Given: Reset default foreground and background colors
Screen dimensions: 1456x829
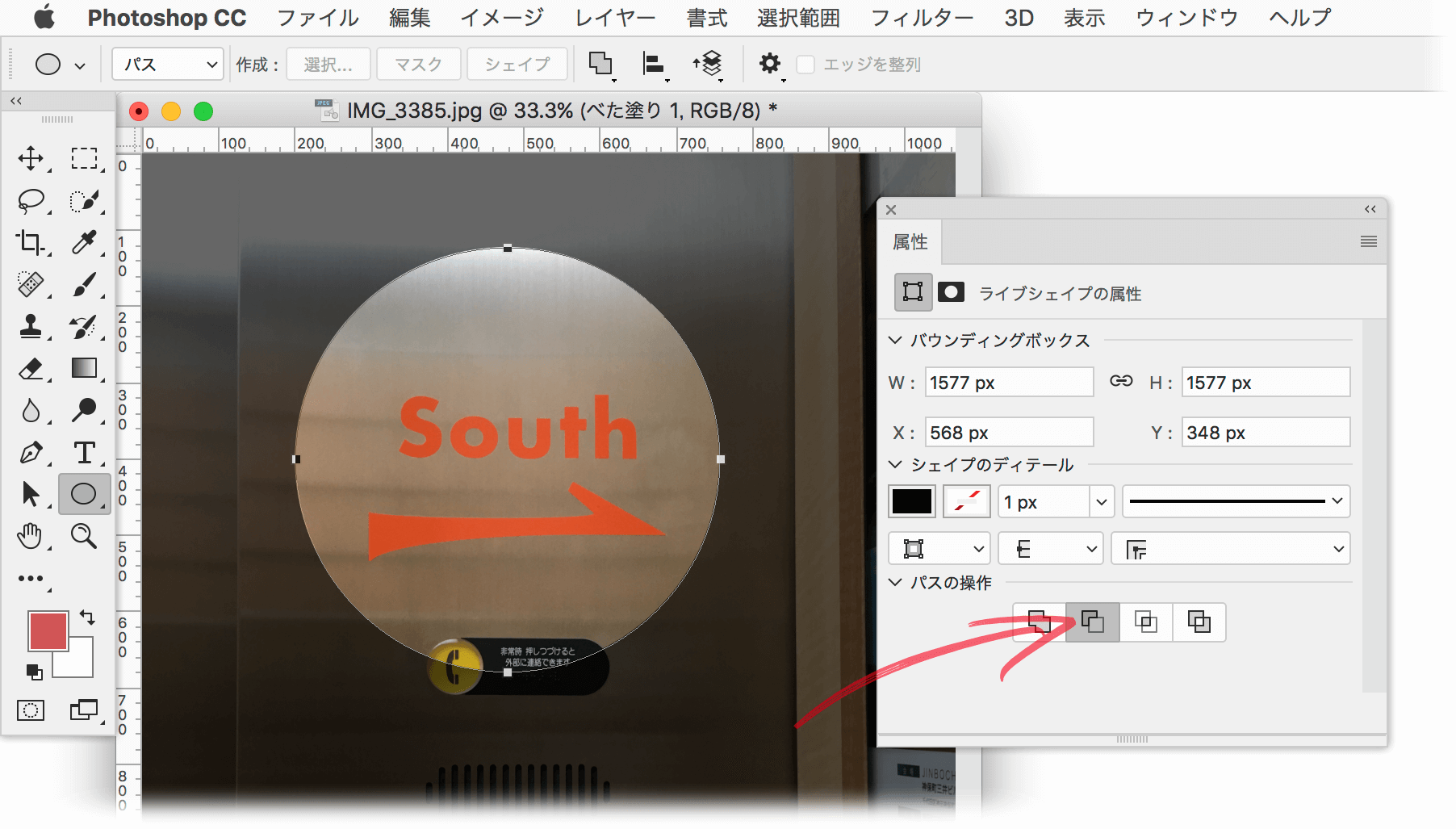Looking at the screenshot, I should tap(34, 672).
